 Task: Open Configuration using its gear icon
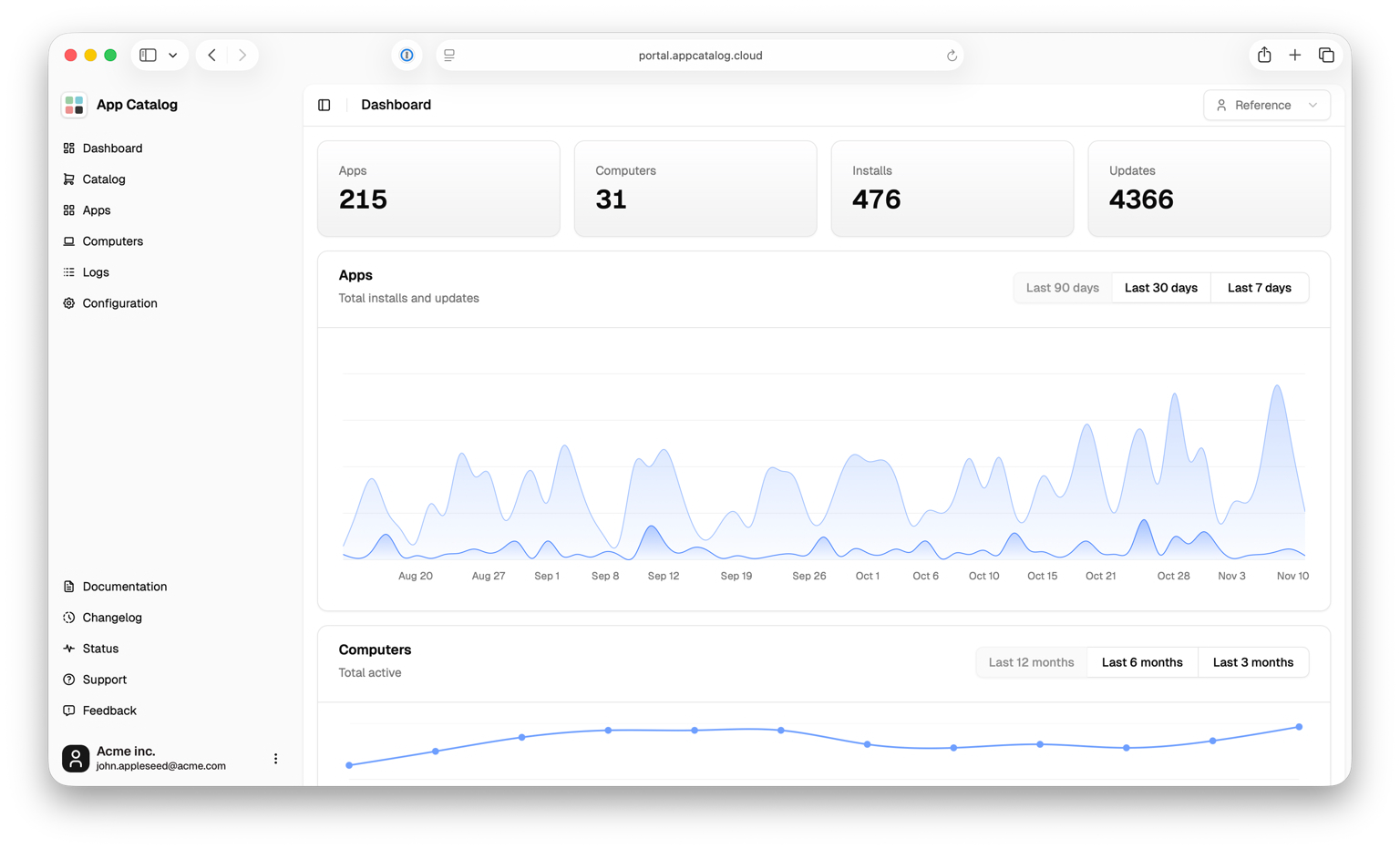pos(68,303)
